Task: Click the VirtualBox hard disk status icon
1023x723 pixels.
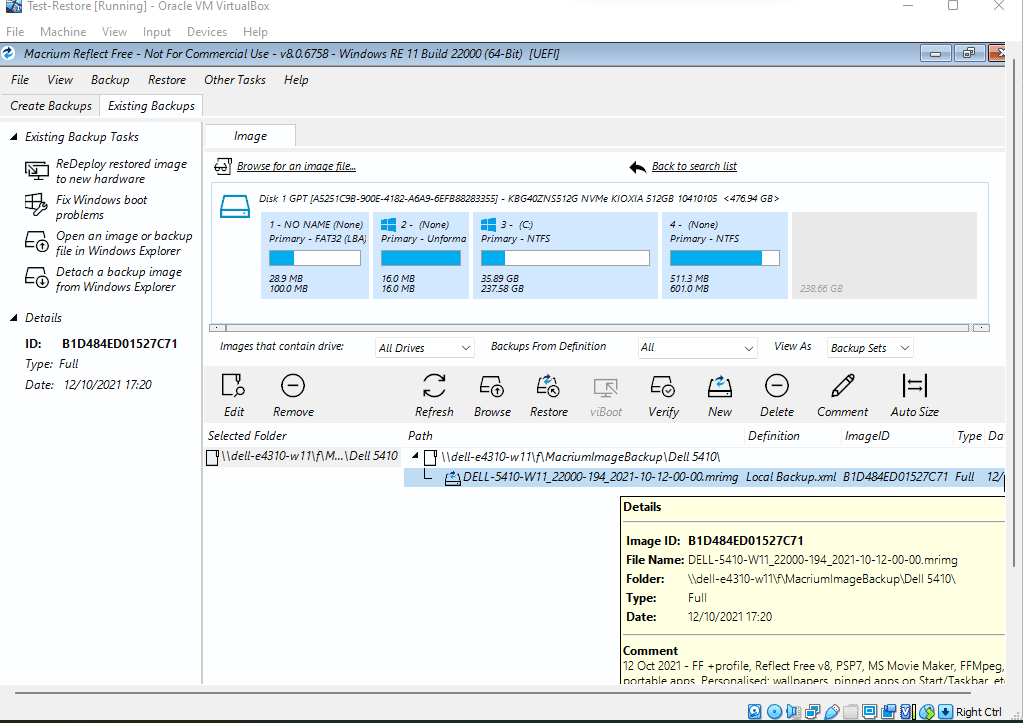Action: click(x=754, y=712)
